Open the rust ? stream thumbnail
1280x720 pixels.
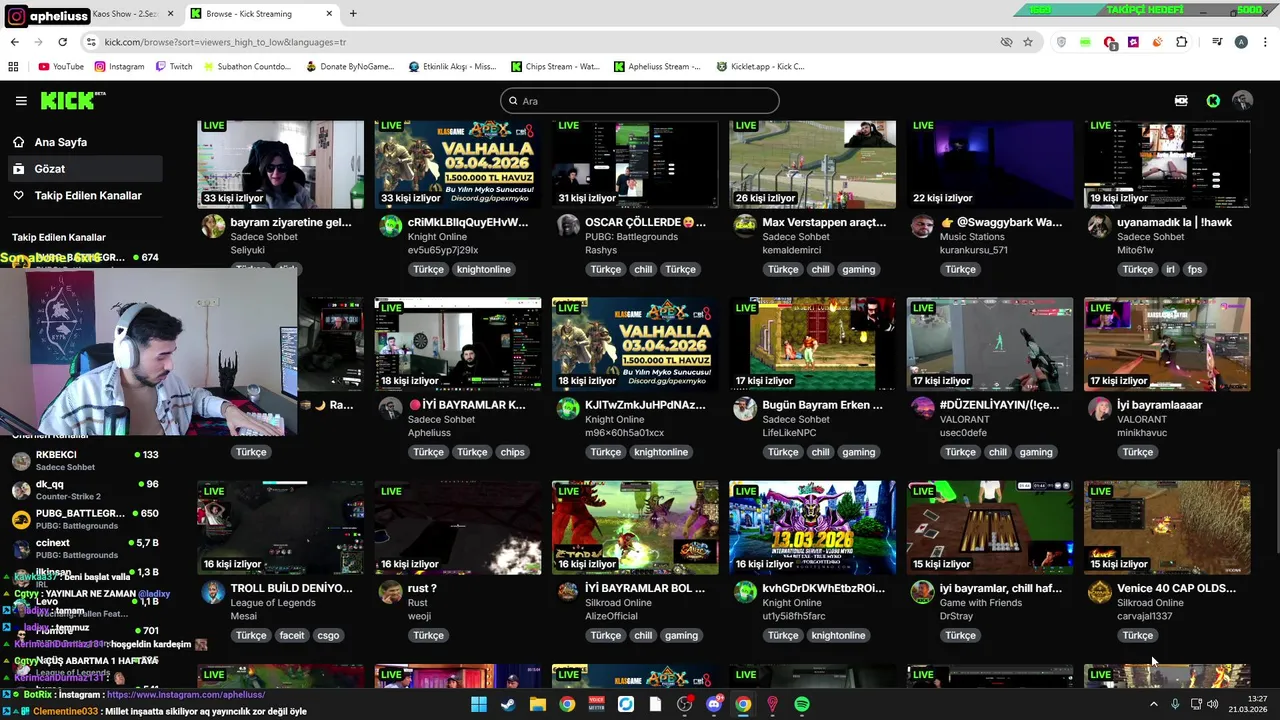[x=457, y=528]
